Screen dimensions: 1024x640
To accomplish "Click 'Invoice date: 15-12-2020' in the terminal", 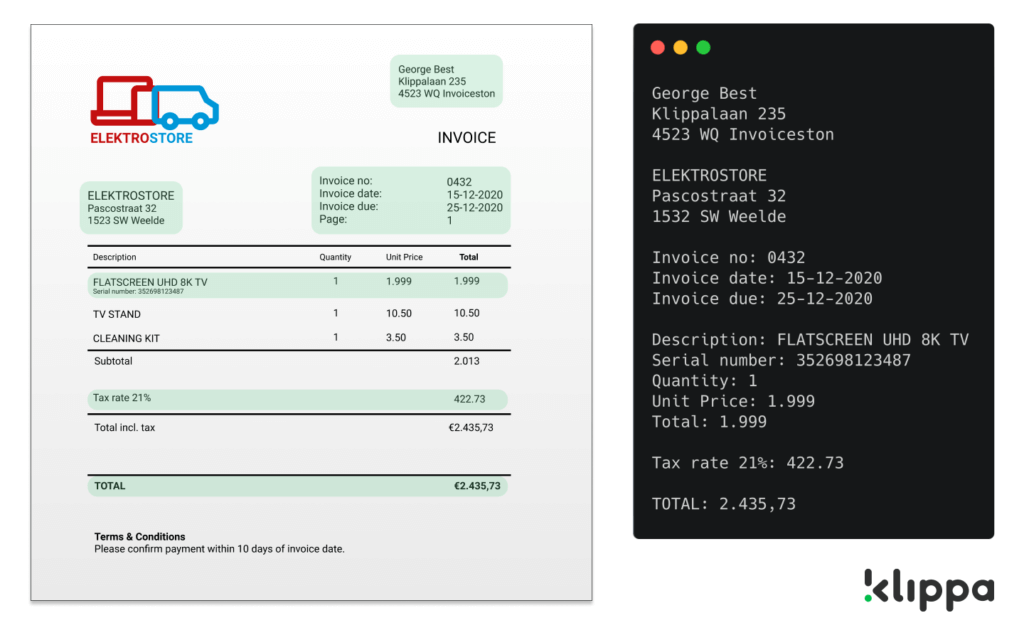I will 767,278.
